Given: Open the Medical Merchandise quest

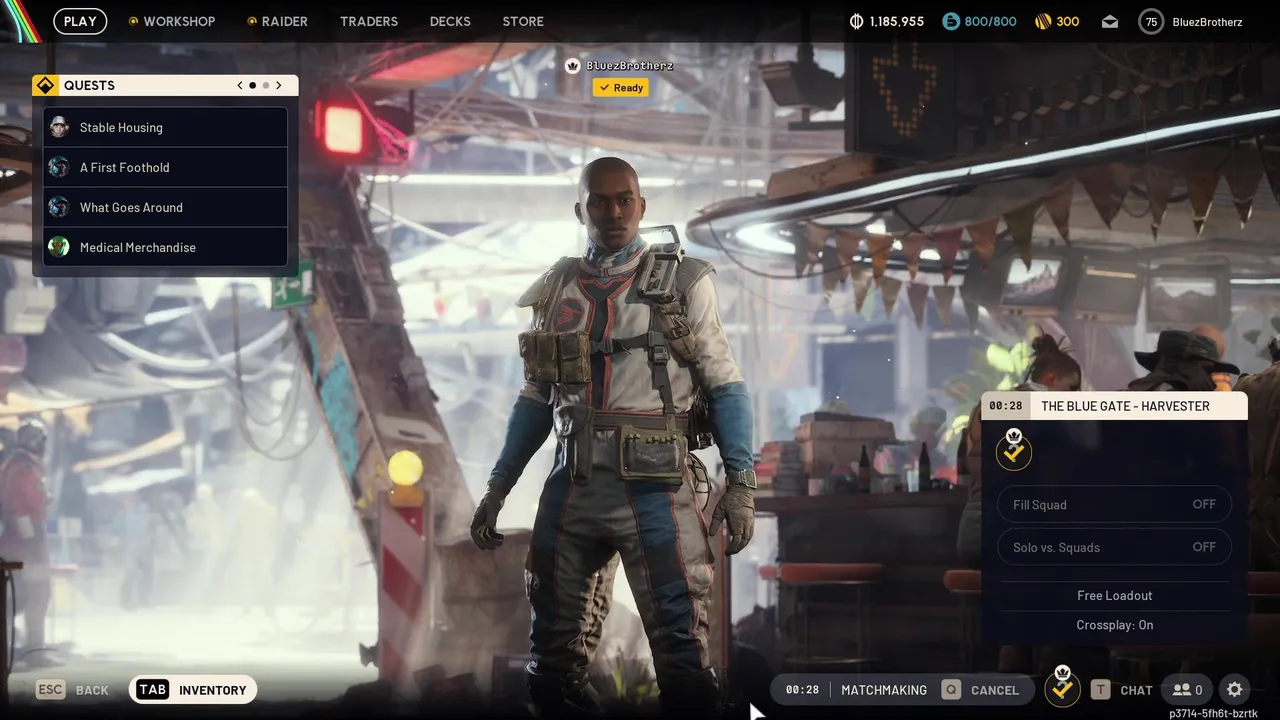Looking at the screenshot, I should (165, 247).
